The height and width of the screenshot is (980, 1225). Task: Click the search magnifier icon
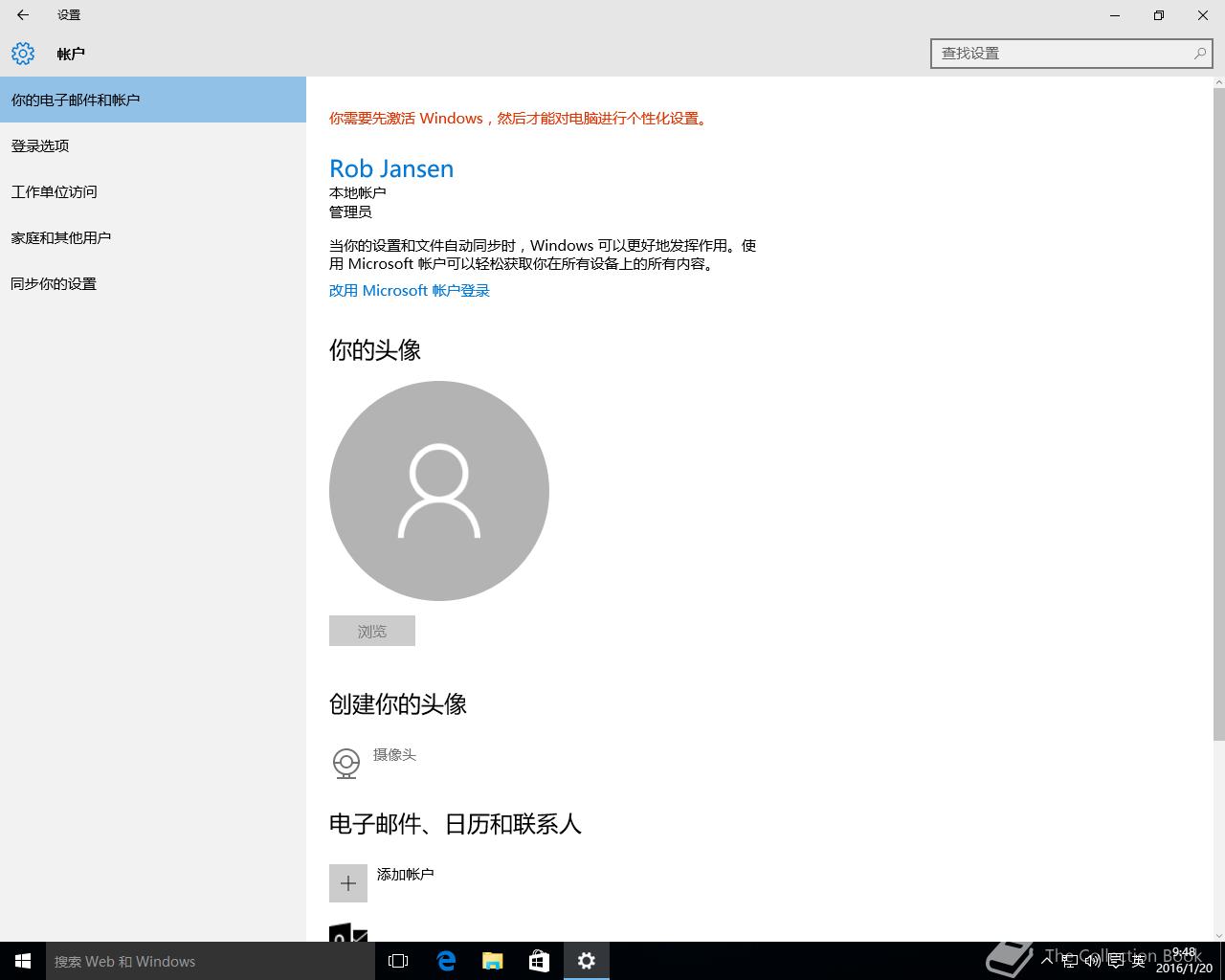[1199, 54]
